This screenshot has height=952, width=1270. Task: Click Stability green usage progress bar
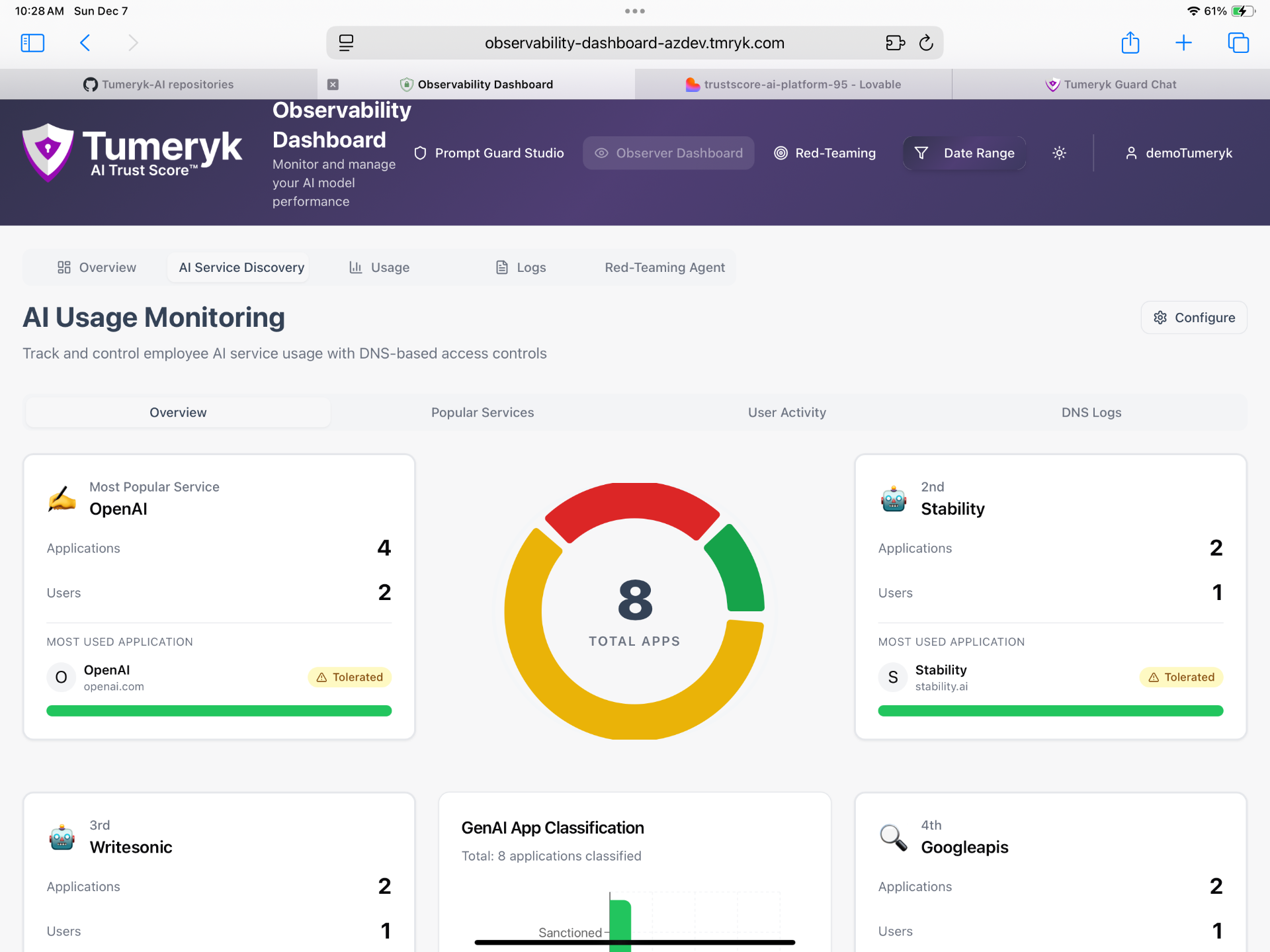coord(1050,711)
